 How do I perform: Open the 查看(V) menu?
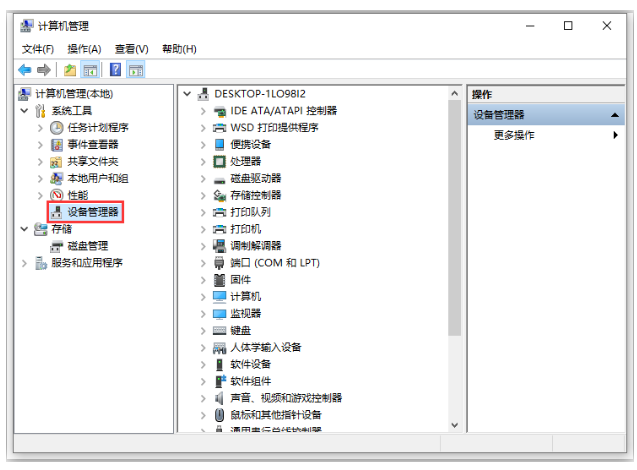[131, 49]
